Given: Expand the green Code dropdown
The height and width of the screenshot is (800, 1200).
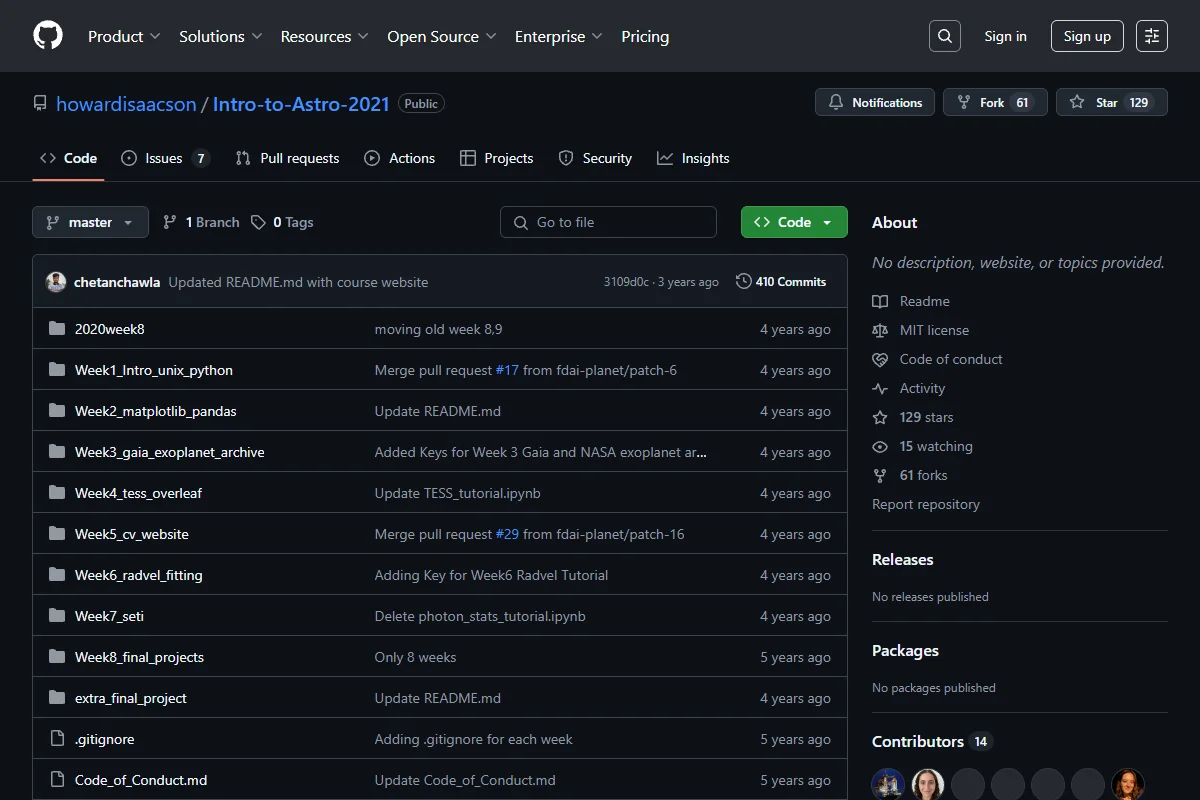Looking at the screenshot, I should [x=794, y=222].
